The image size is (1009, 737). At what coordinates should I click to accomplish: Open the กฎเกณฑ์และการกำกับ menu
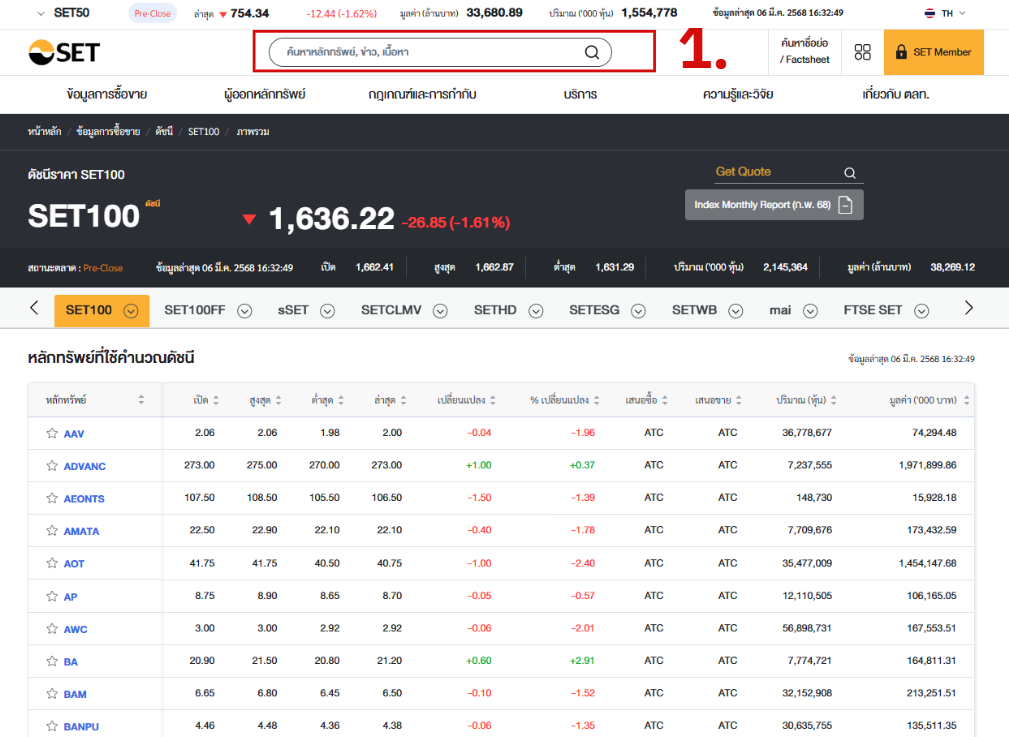(422, 95)
